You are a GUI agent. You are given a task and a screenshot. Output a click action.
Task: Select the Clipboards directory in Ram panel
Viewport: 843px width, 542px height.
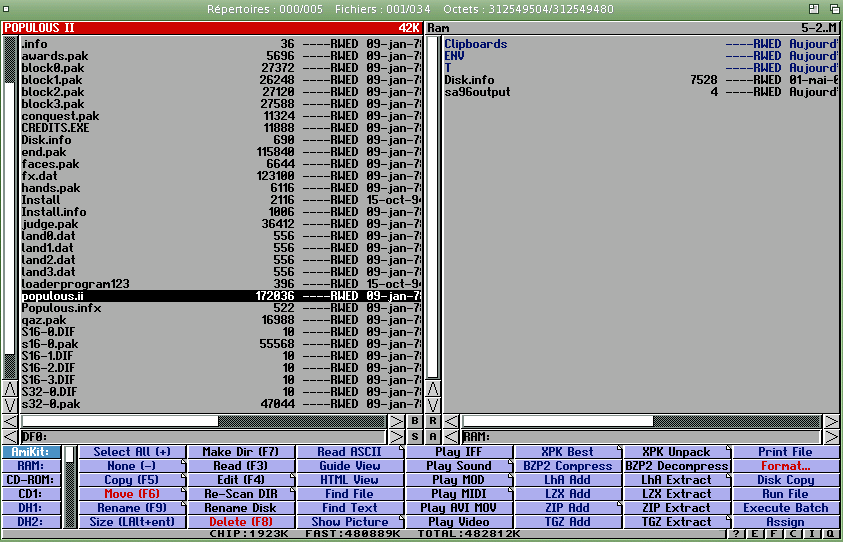pos(640,44)
